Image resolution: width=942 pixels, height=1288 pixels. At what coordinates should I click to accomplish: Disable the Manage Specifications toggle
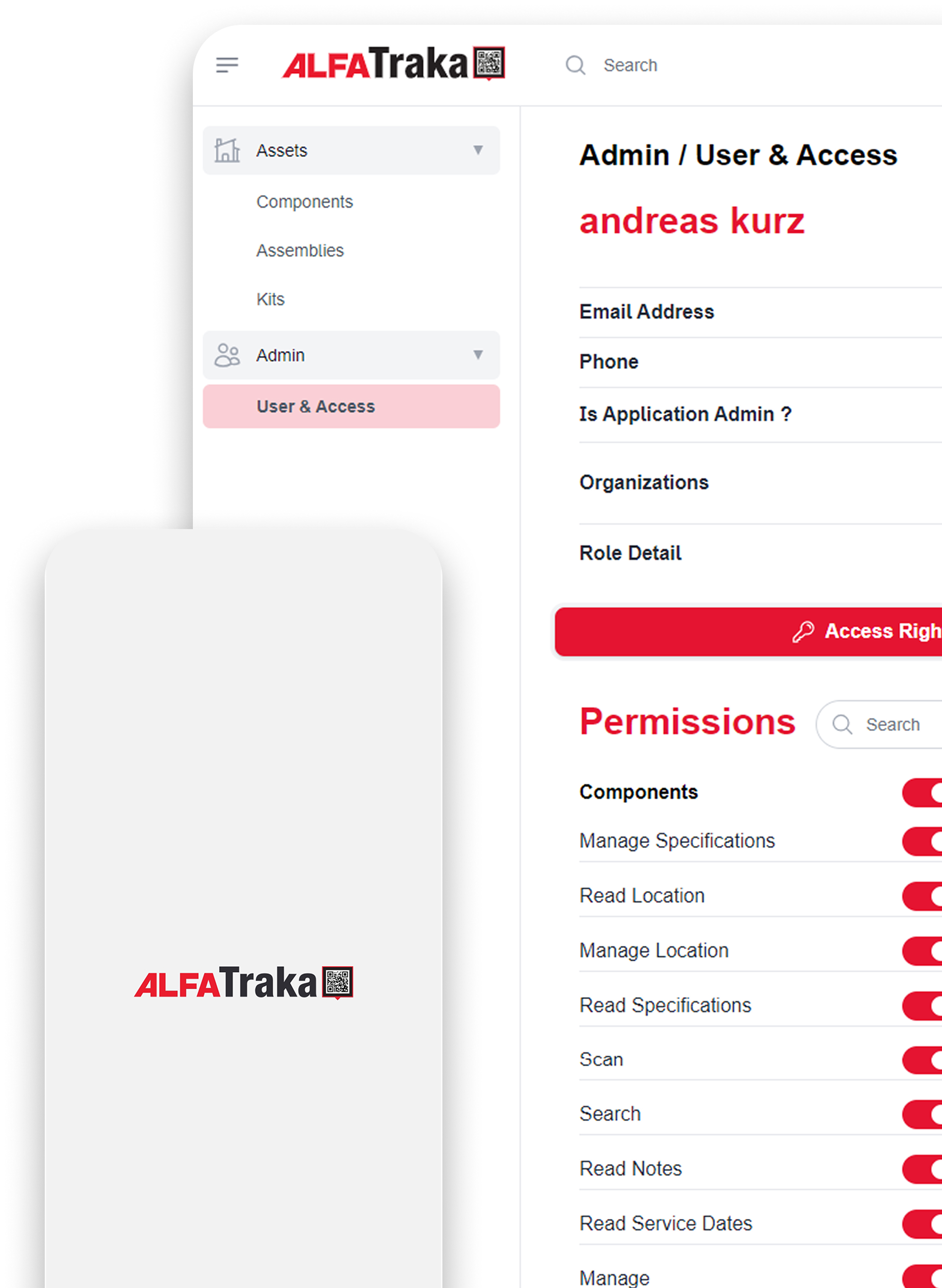[922, 841]
